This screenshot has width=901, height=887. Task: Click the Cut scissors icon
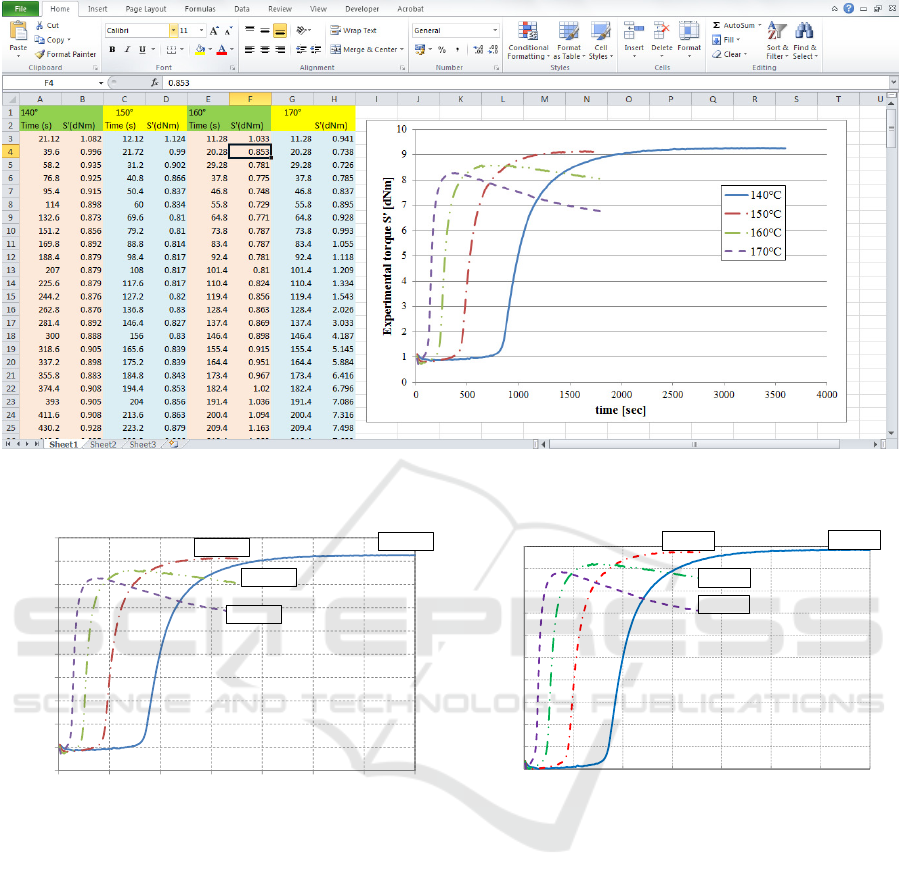pyautogui.click(x=39, y=25)
